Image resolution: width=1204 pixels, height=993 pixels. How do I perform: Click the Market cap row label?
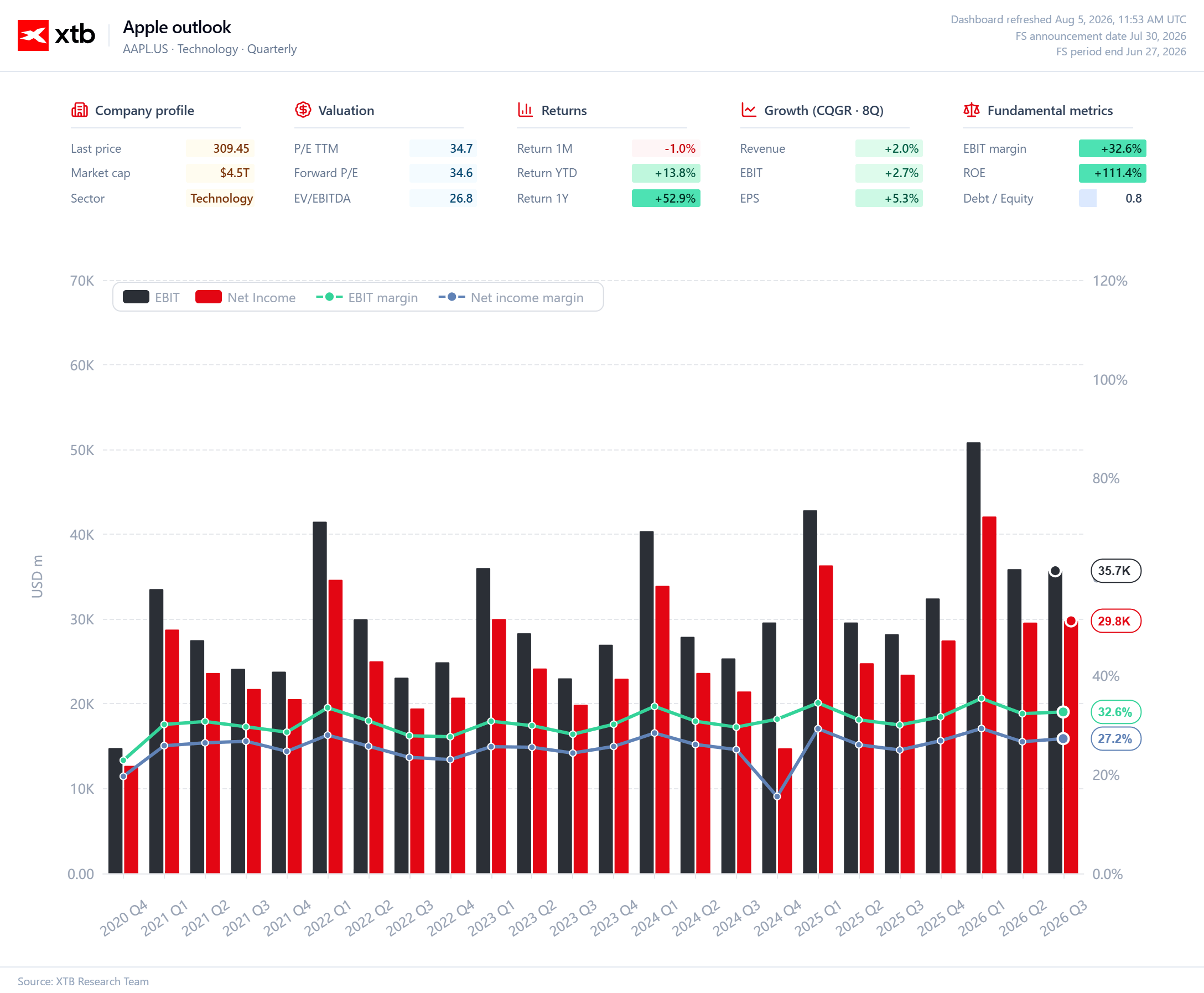point(101,173)
